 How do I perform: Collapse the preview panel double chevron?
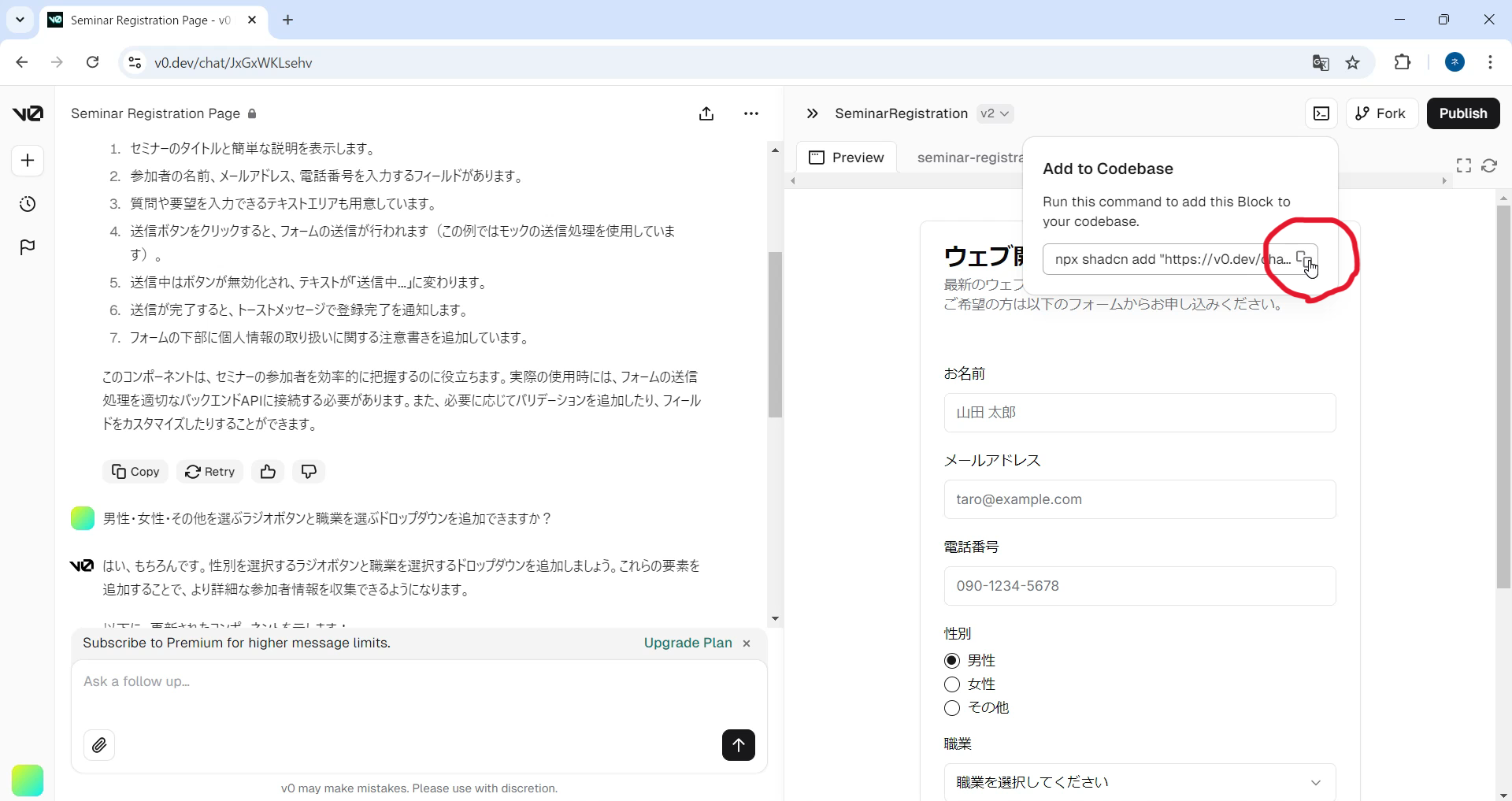[x=813, y=113]
